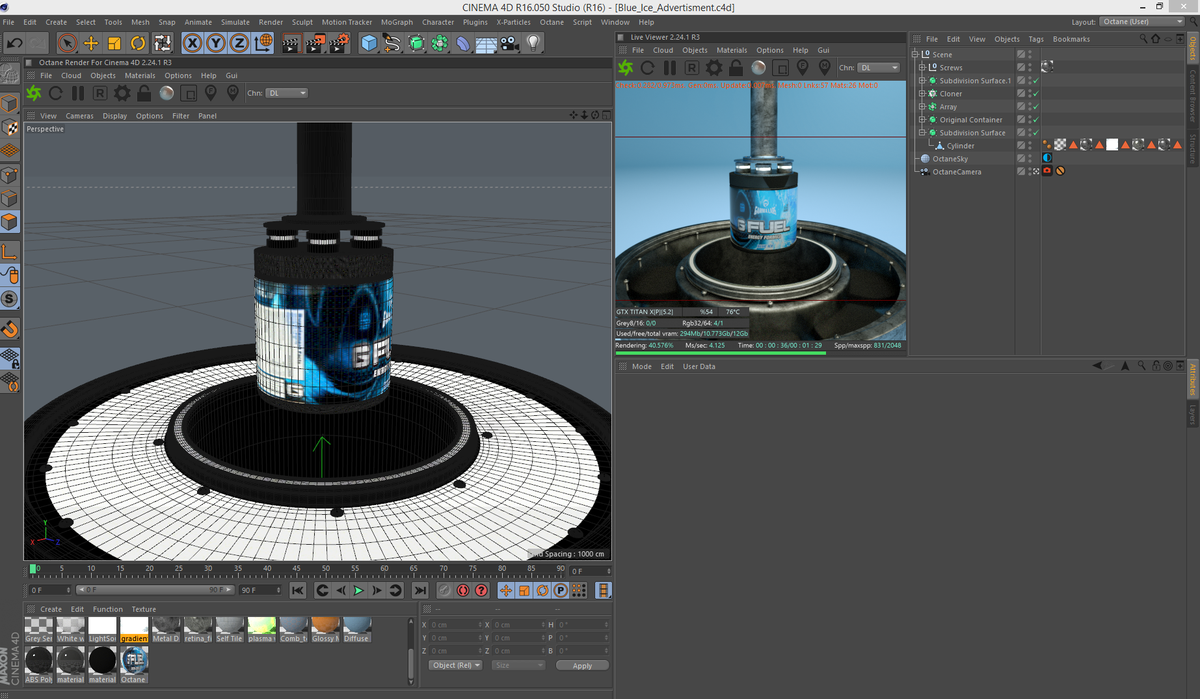Add a Cube primitive object
The width and height of the screenshot is (1200, 699).
370,43
